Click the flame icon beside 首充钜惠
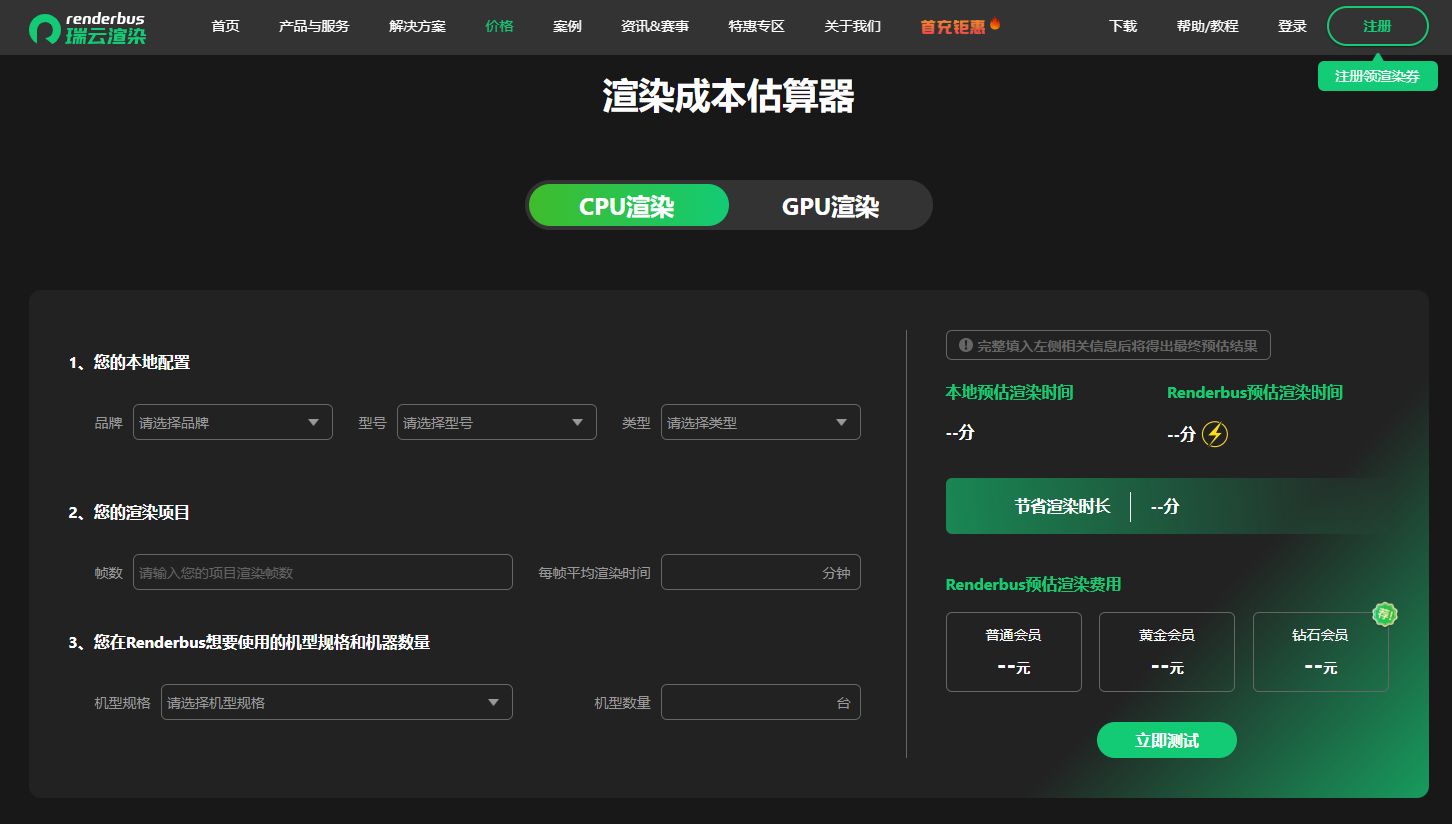 click(994, 23)
